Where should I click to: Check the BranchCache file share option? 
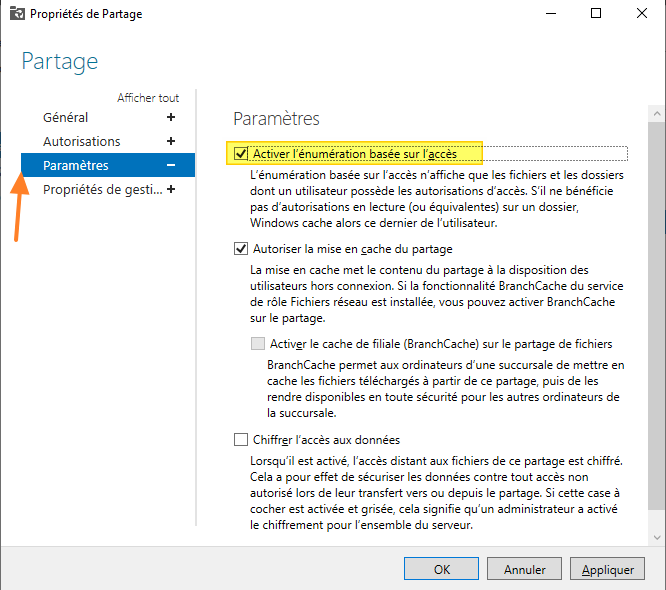tap(258, 343)
